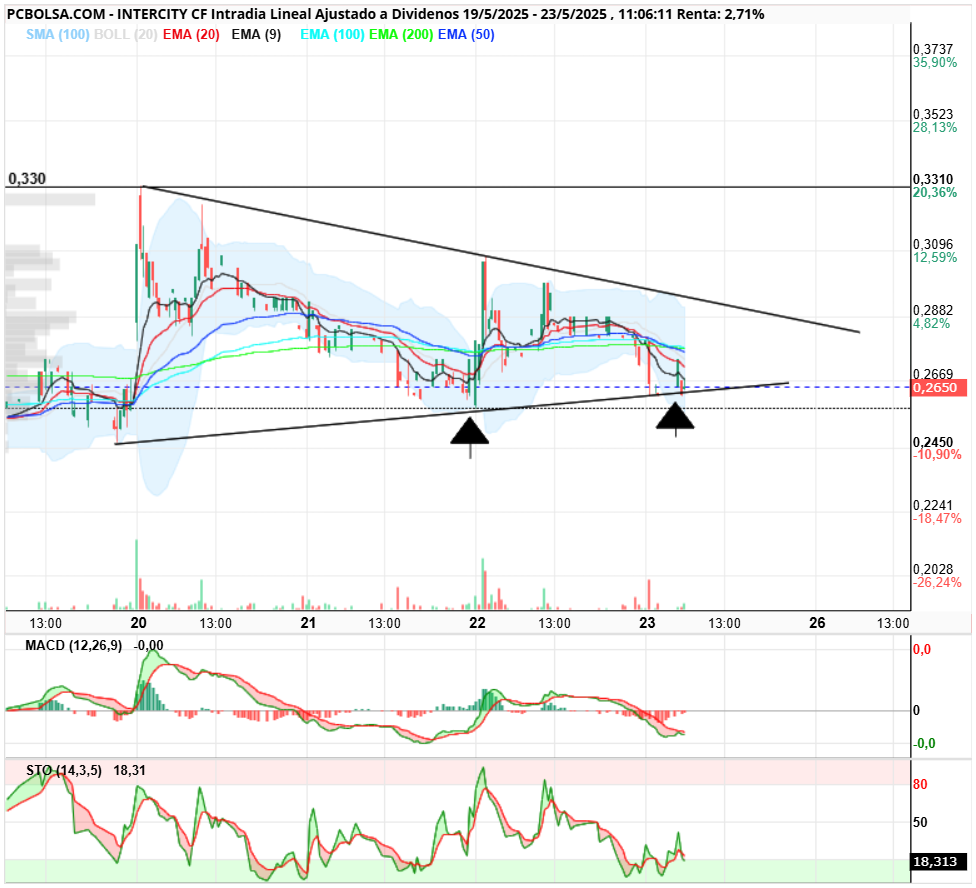Click the 0,3096 price axis label
Viewport: 976px width, 888px height.
point(933,245)
